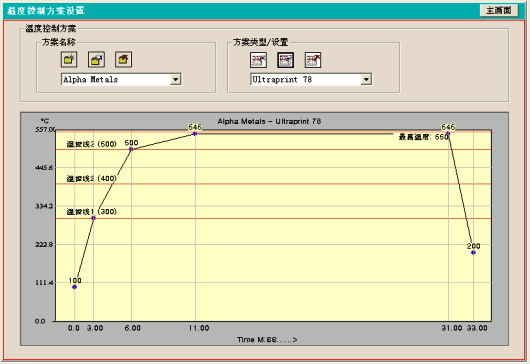
Task: Click the folder icon with blue arrow
Action: click(x=96, y=59)
